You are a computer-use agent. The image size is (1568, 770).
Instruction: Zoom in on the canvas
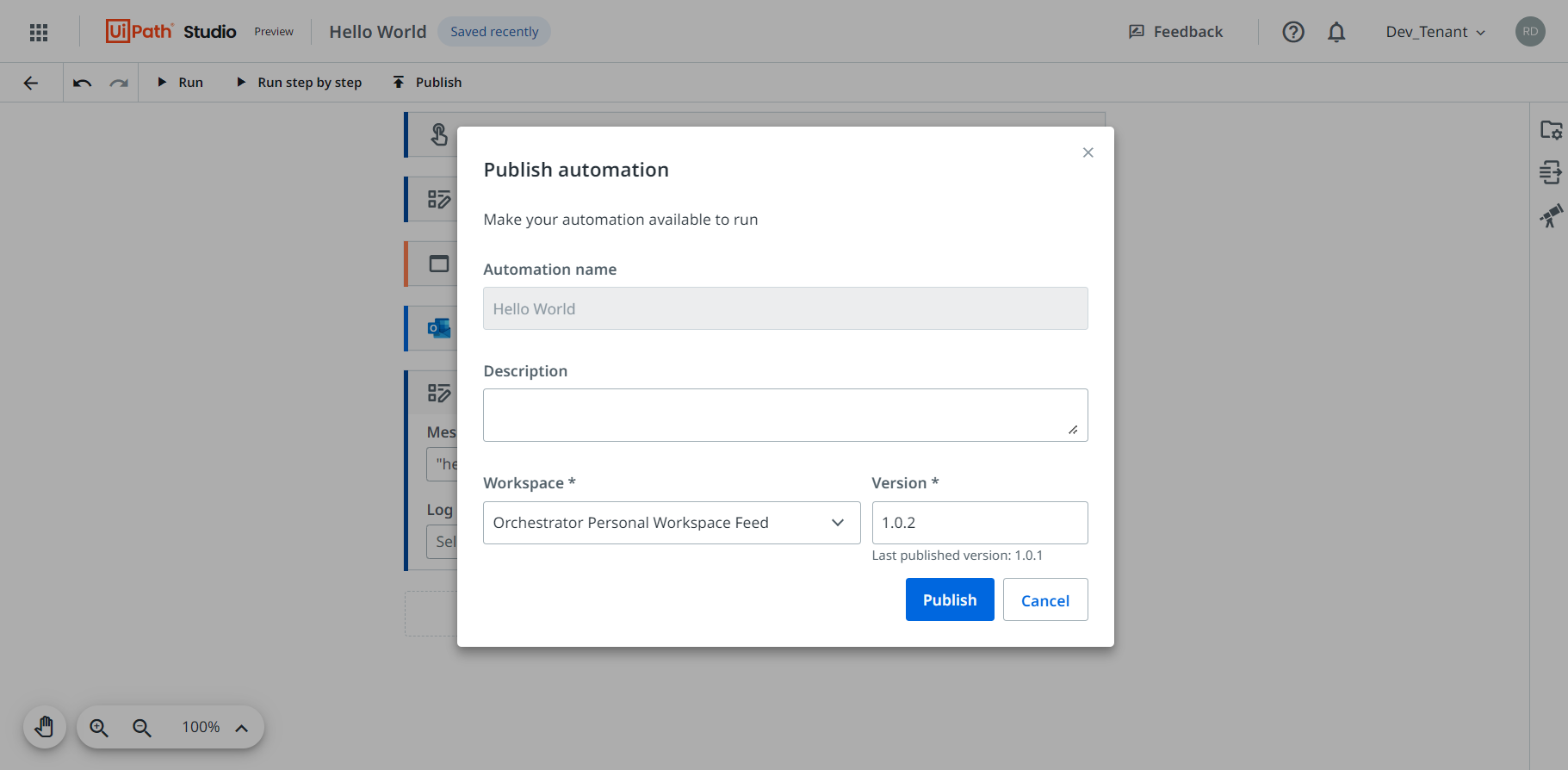[x=99, y=728]
